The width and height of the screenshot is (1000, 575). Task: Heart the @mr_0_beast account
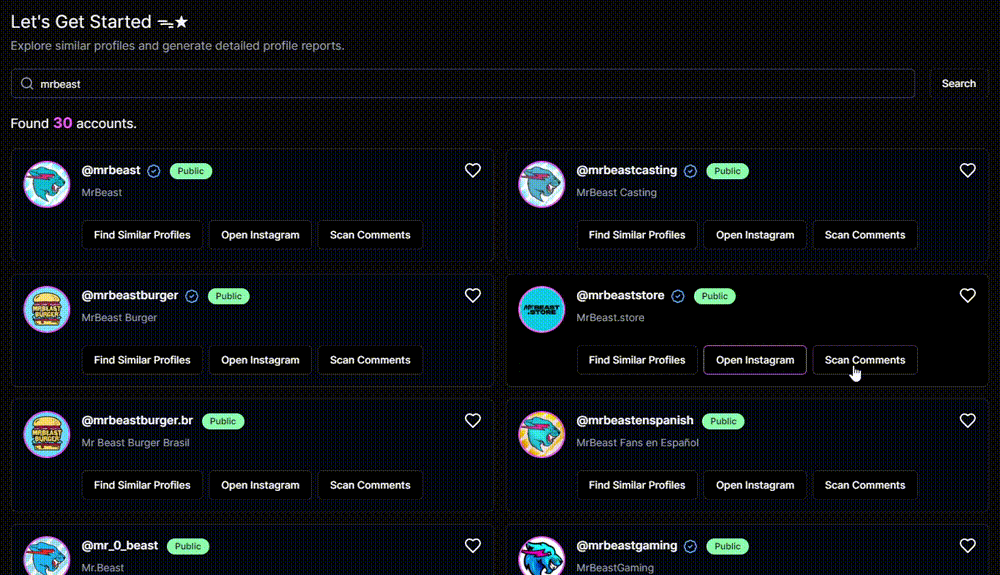(473, 545)
